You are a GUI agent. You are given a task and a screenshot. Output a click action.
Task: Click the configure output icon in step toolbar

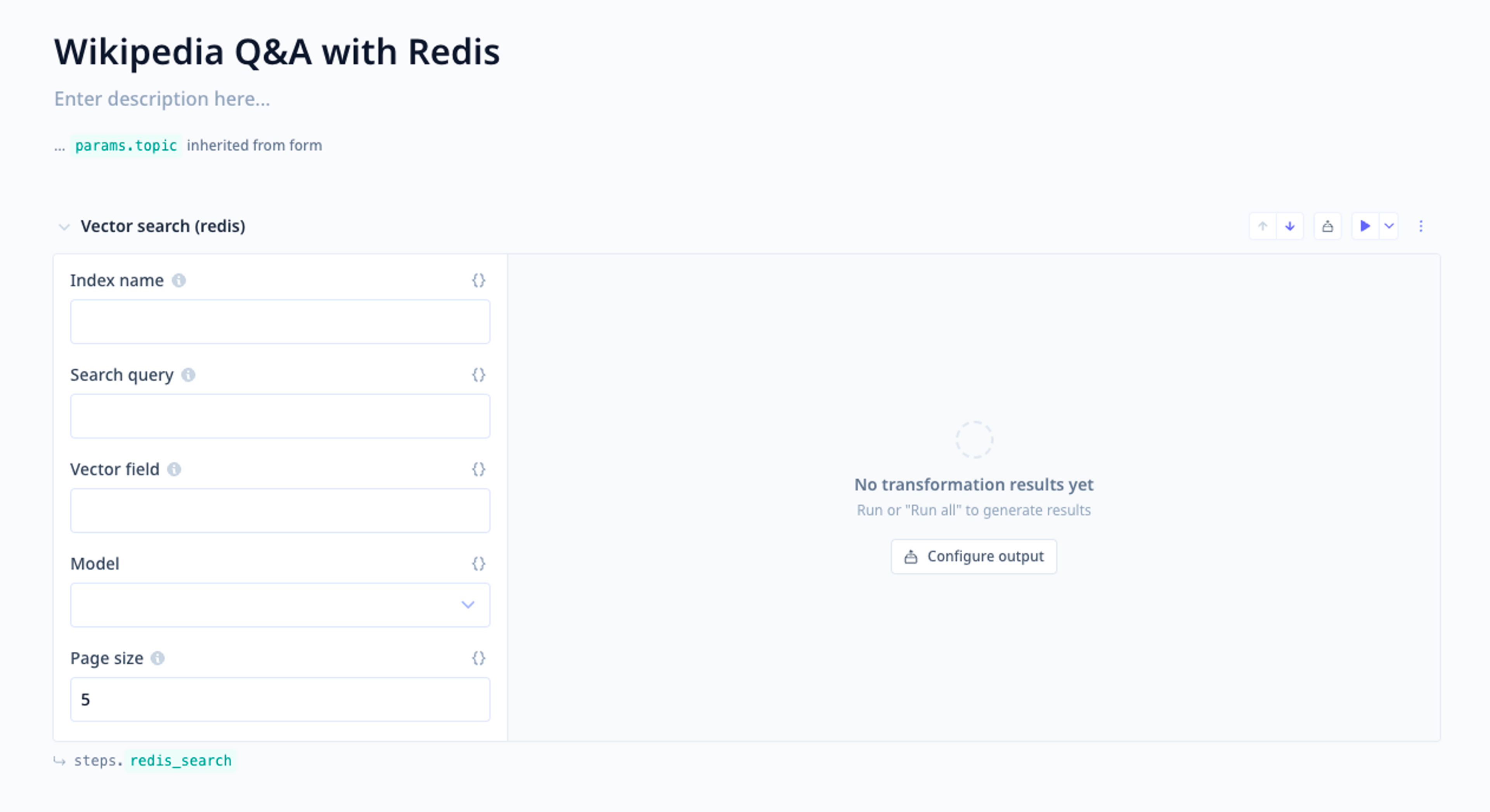coord(1327,226)
